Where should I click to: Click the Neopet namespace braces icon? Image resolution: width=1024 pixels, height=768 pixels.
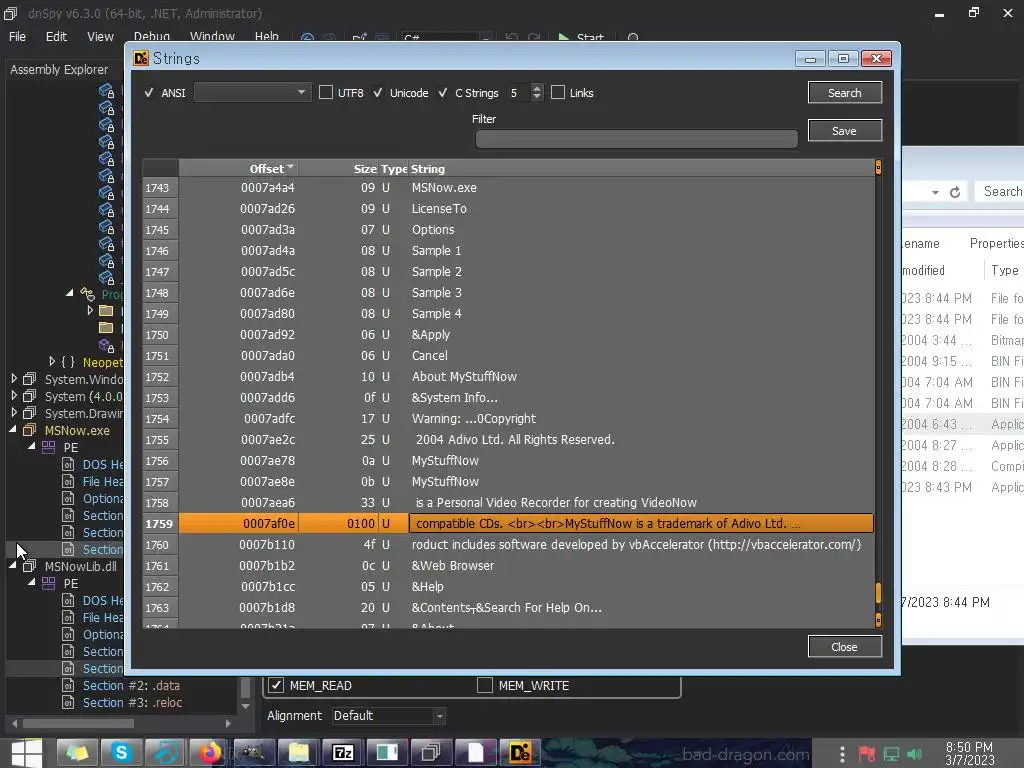(68, 361)
